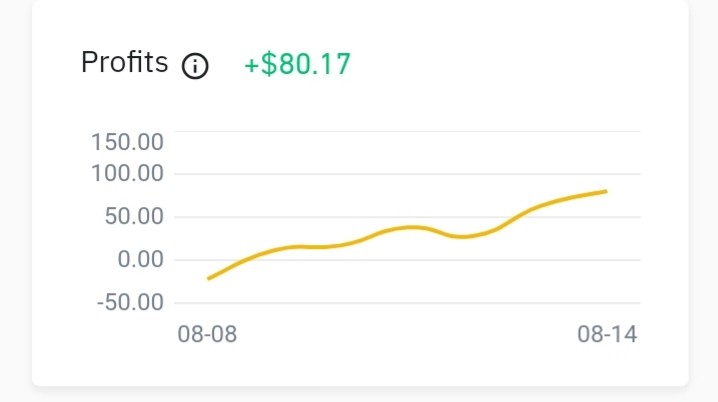Open the Profits info icon tooltip
Image resolution: width=718 pixels, height=402 pixels.
[x=195, y=66]
